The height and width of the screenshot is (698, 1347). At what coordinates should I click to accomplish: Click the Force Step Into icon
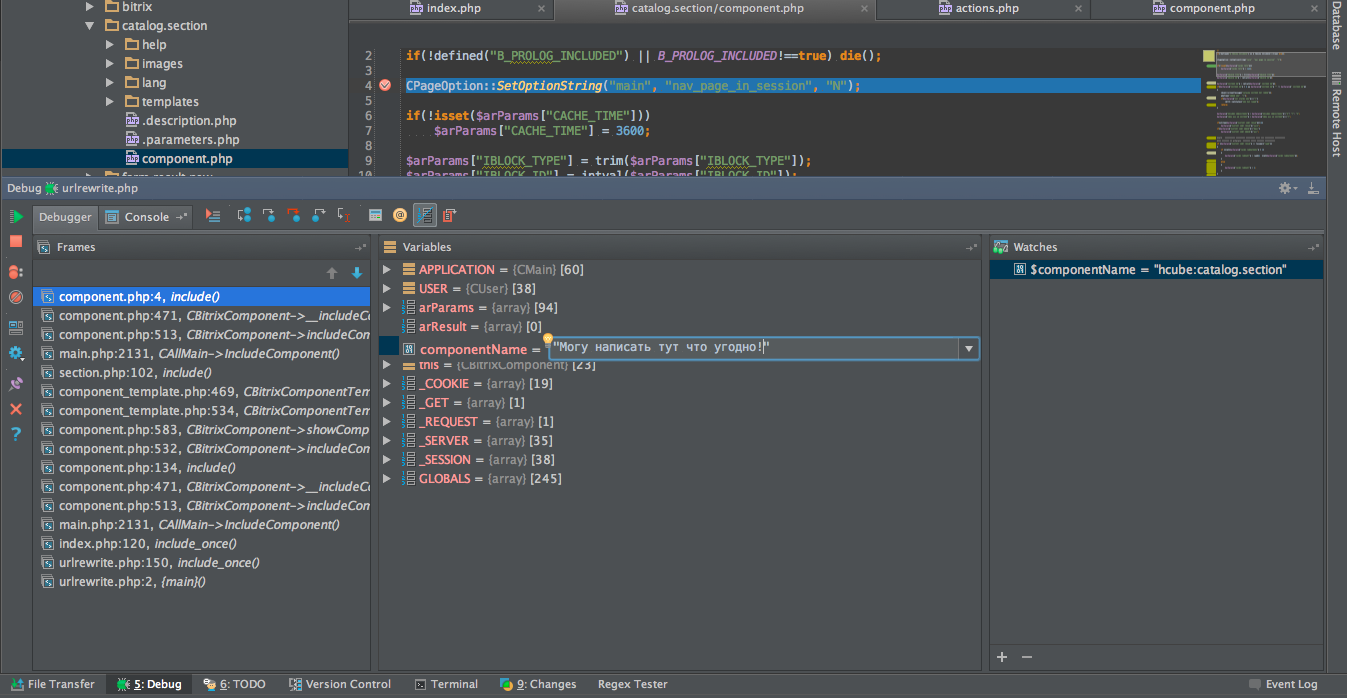[293, 216]
